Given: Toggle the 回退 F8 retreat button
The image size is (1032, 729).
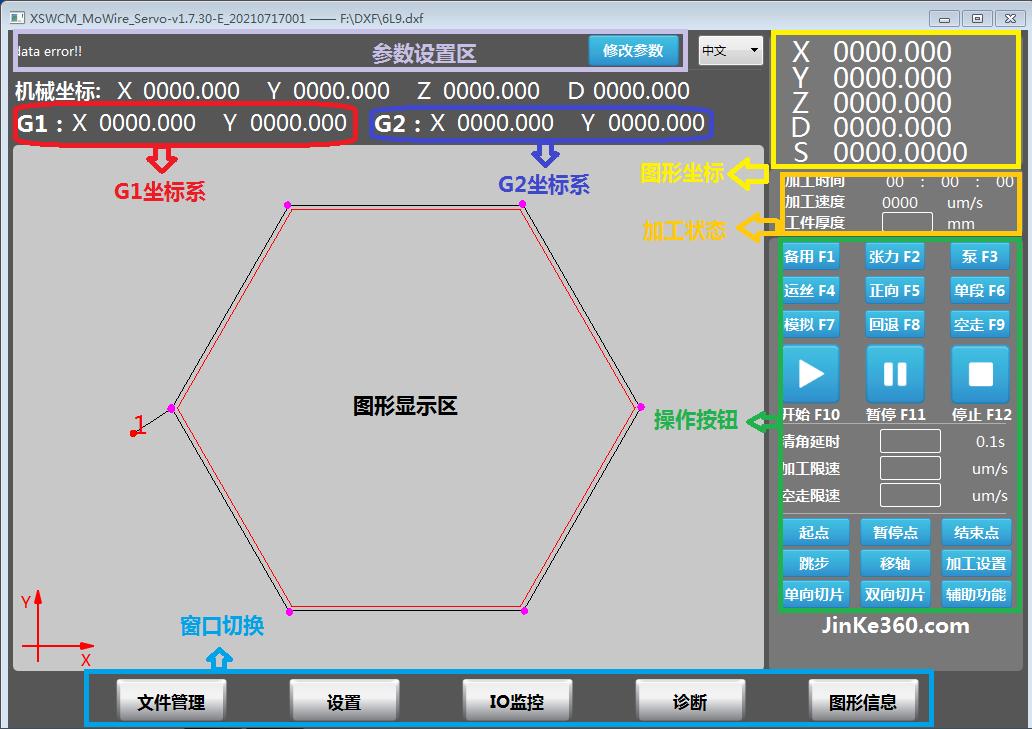Looking at the screenshot, I should (x=895, y=324).
